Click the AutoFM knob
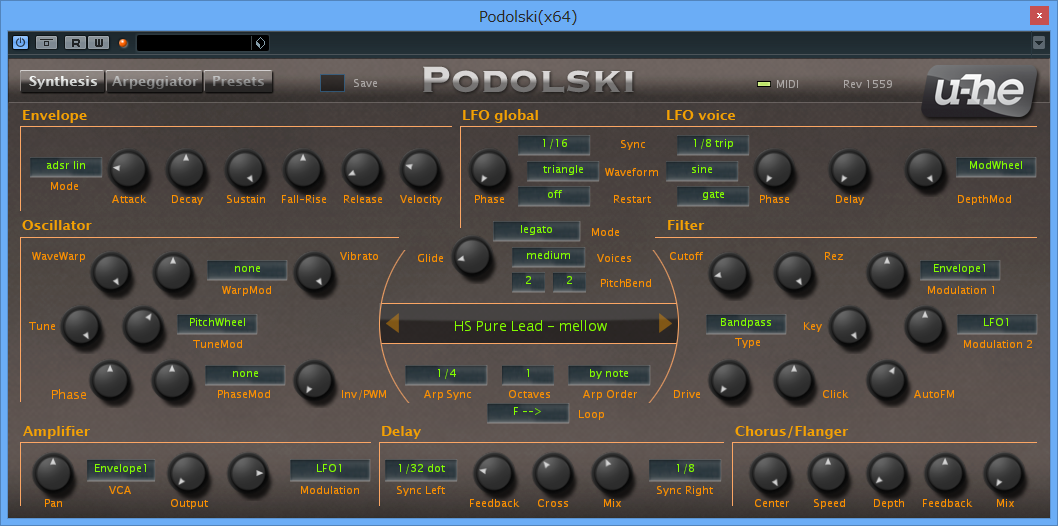The image size is (1058, 526). pos(886,380)
